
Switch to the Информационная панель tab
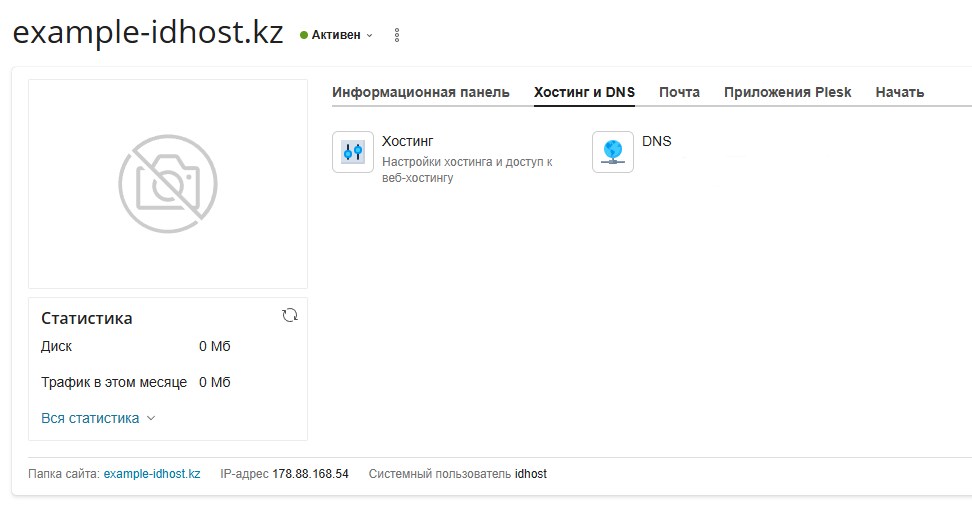[421, 92]
